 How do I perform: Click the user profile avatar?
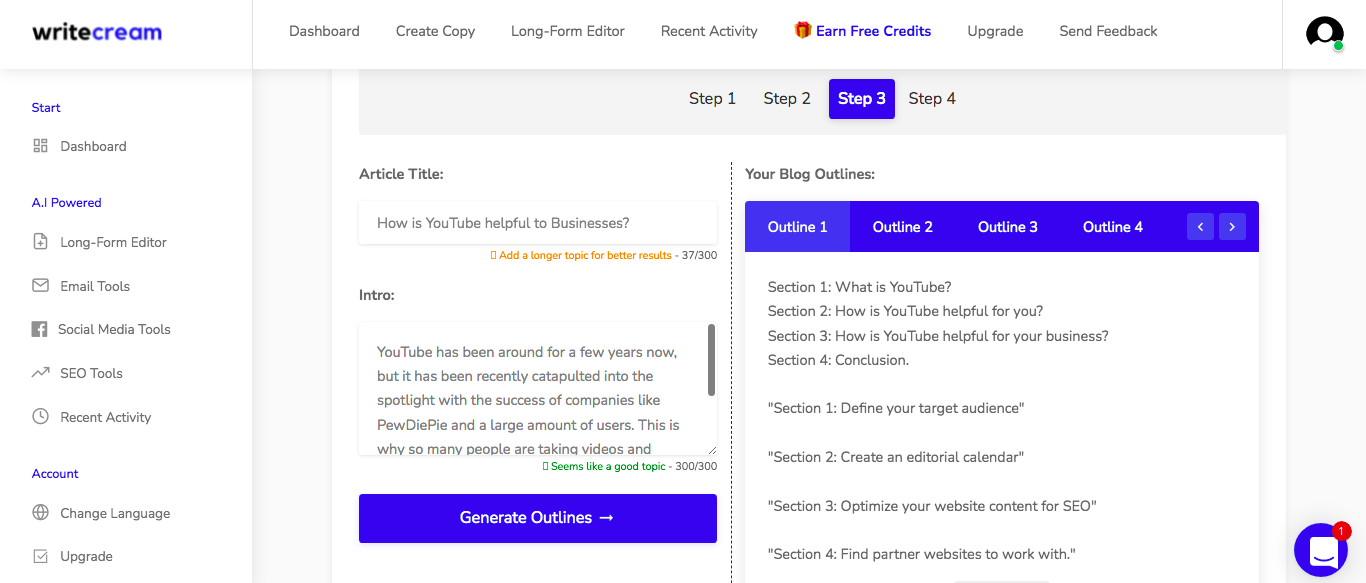tap(1322, 33)
